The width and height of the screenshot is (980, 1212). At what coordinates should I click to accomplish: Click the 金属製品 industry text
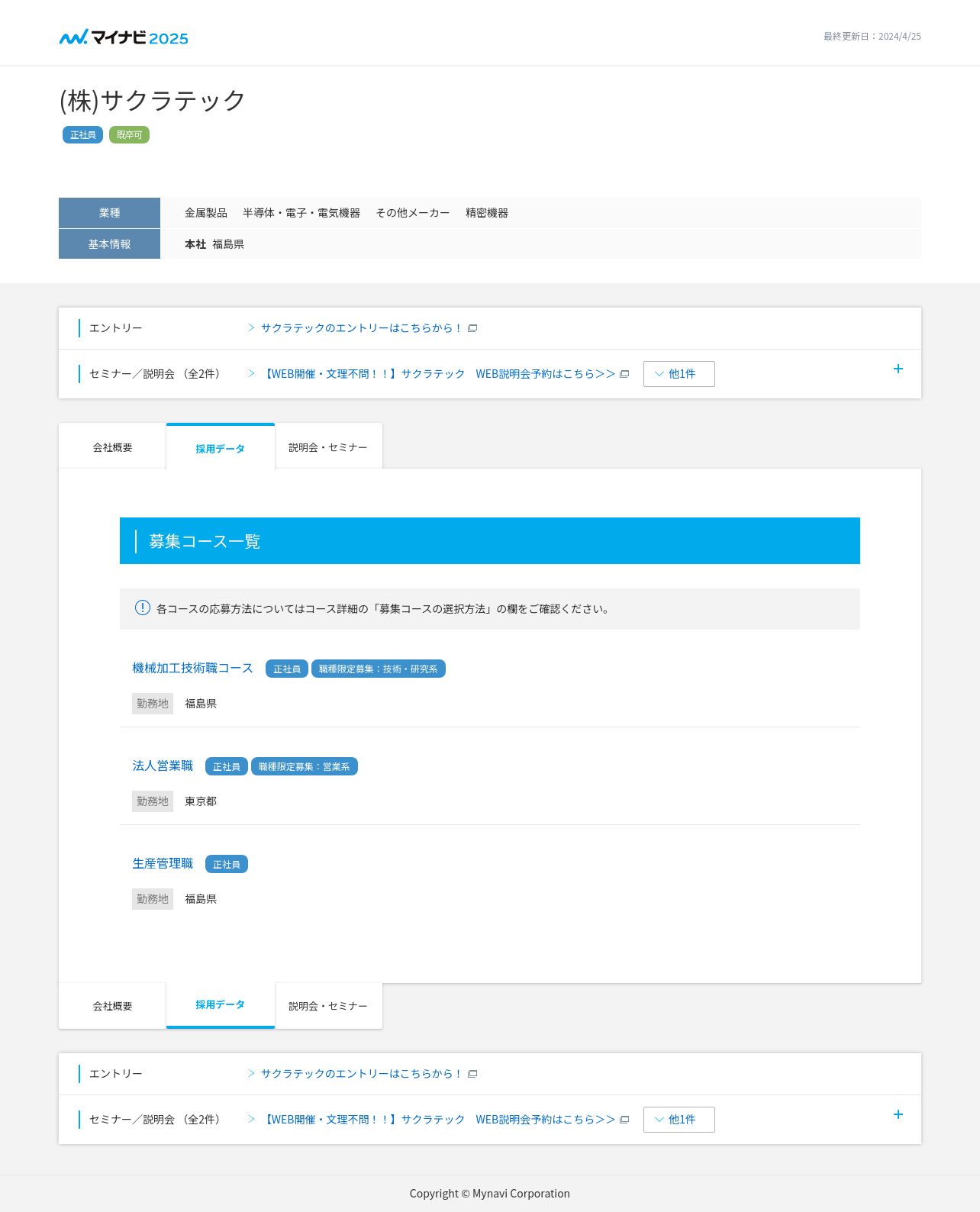click(x=206, y=213)
